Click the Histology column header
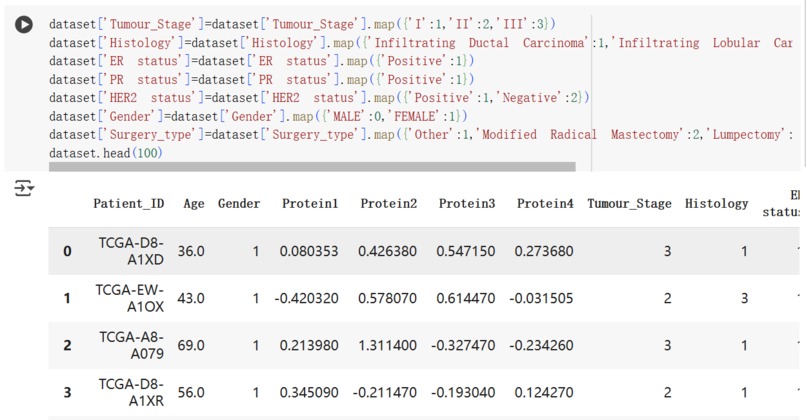This screenshot has height=420, width=806. pos(717,204)
